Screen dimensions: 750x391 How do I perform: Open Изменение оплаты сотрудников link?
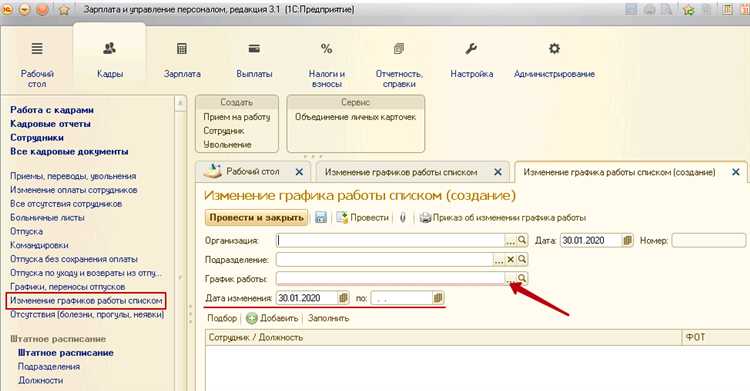73,190
